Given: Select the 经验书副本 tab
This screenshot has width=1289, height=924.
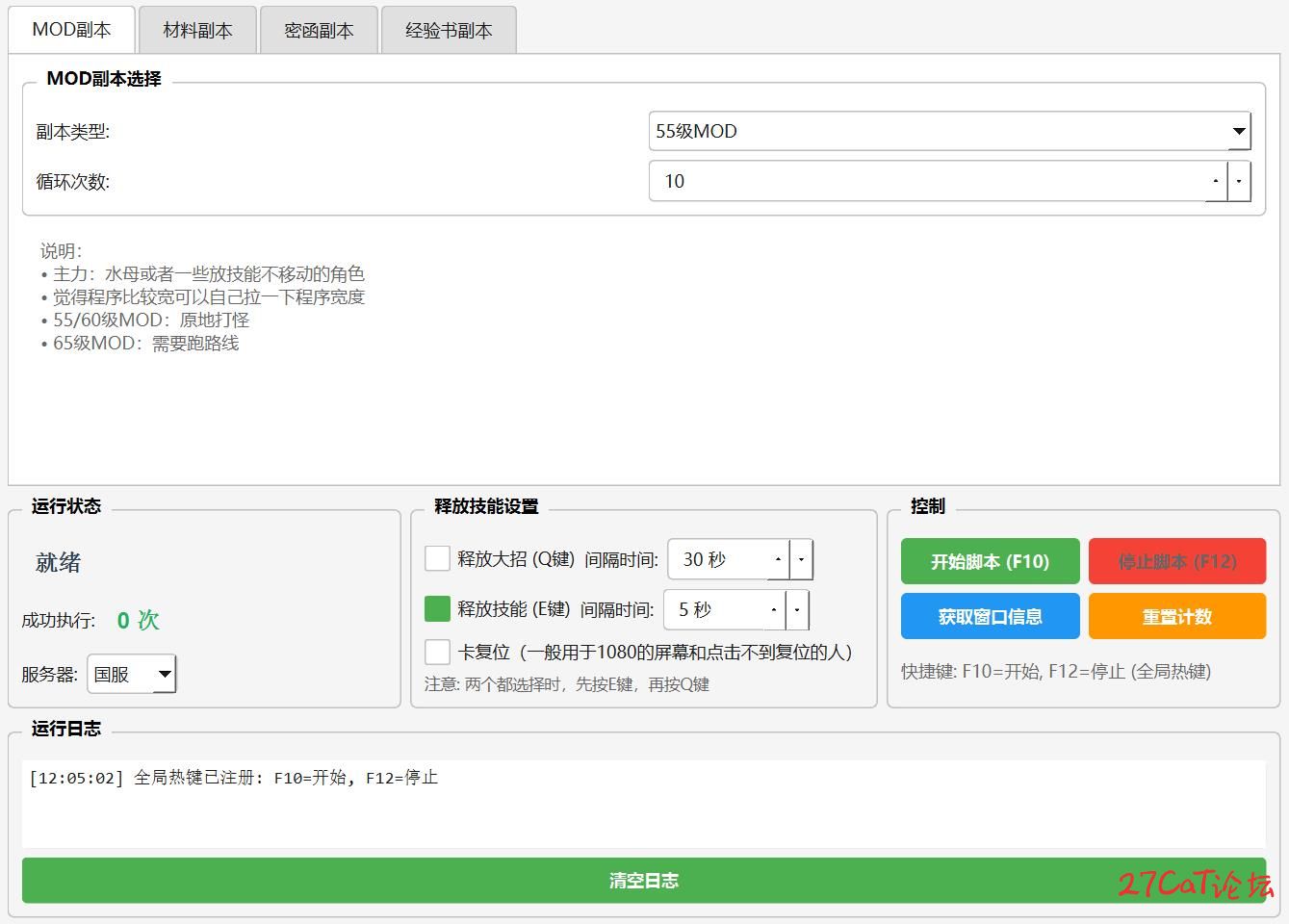Looking at the screenshot, I should point(449,31).
